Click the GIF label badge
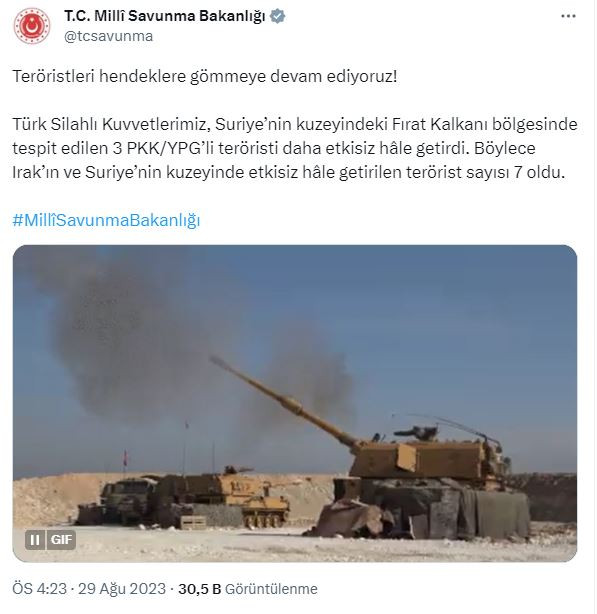 pos(61,540)
